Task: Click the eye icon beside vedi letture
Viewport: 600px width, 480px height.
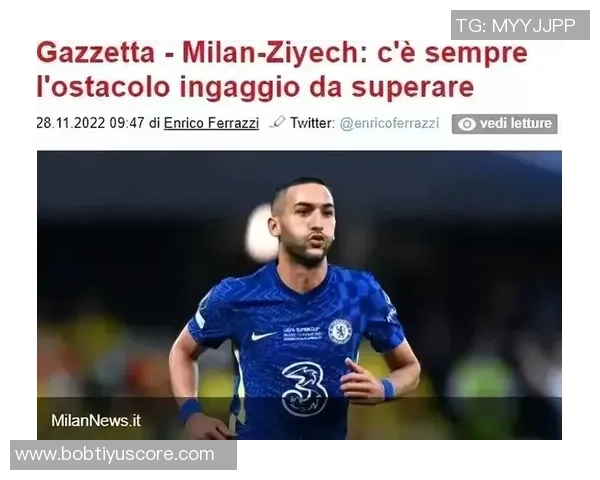Action: (466, 124)
